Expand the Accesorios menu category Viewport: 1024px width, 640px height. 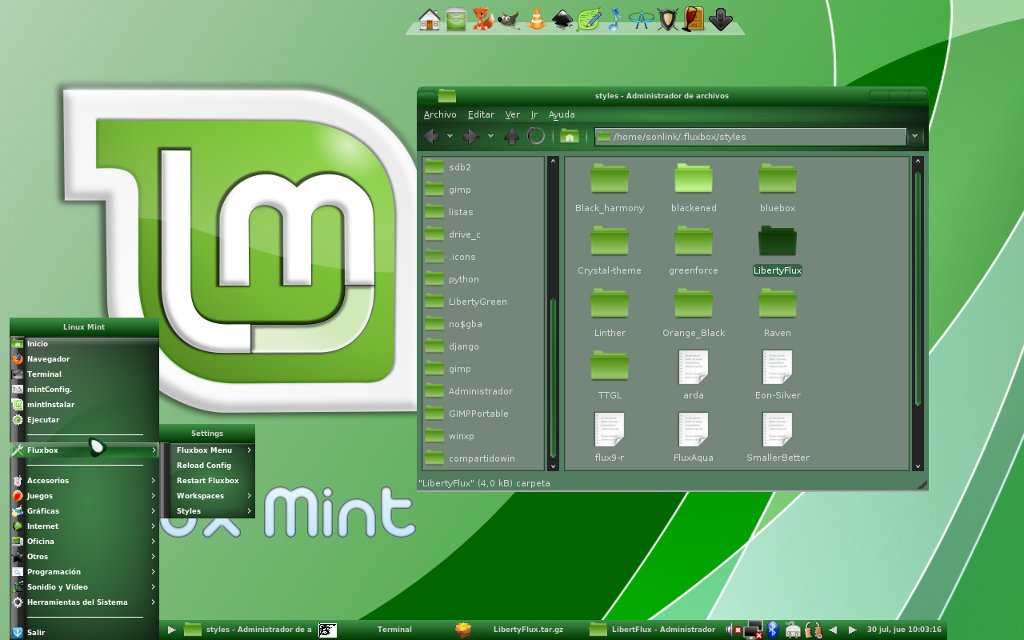(x=84, y=481)
